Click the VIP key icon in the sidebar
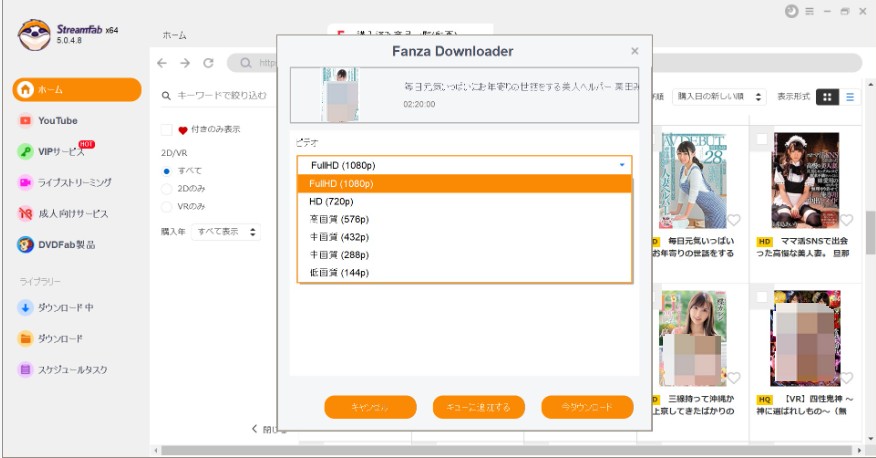Viewport: 876px width, 458px height. tap(25, 151)
